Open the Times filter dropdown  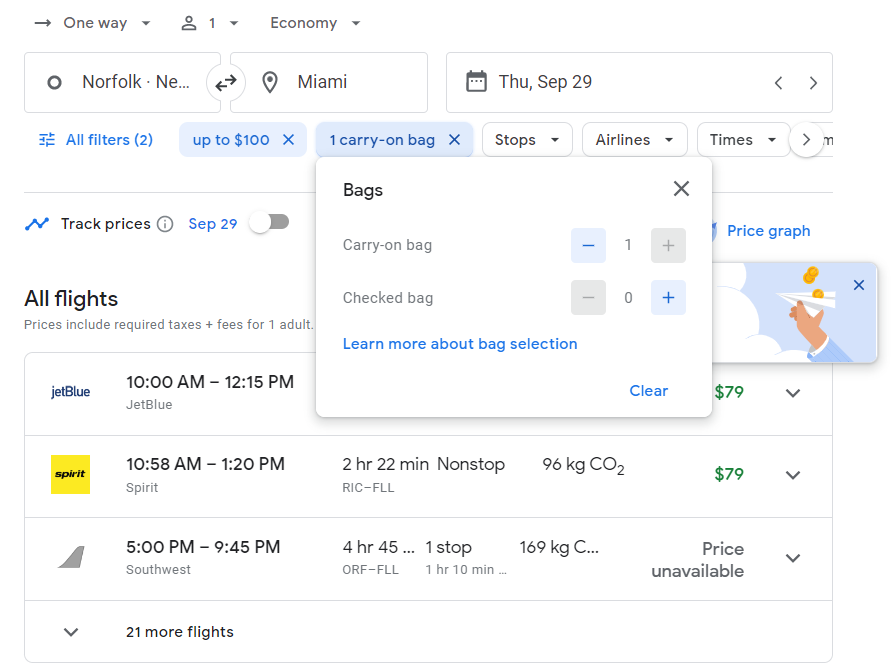click(x=743, y=140)
